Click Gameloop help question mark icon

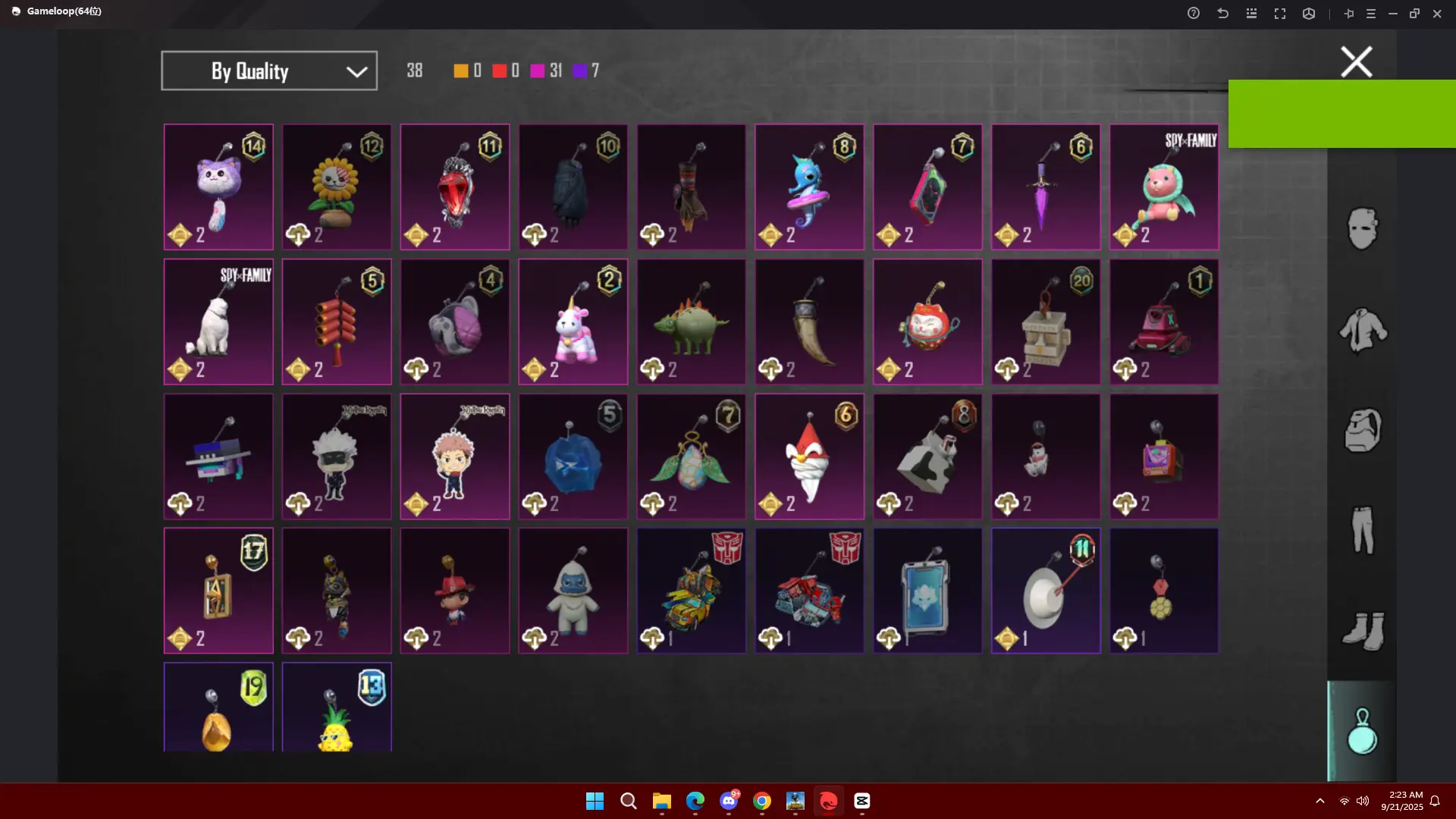click(1193, 13)
